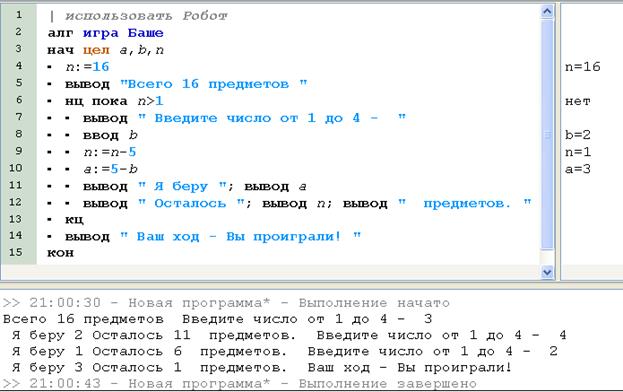623x392 pixels.
Task: Click the margin value 'нет'
Action: tap(578, 101)
